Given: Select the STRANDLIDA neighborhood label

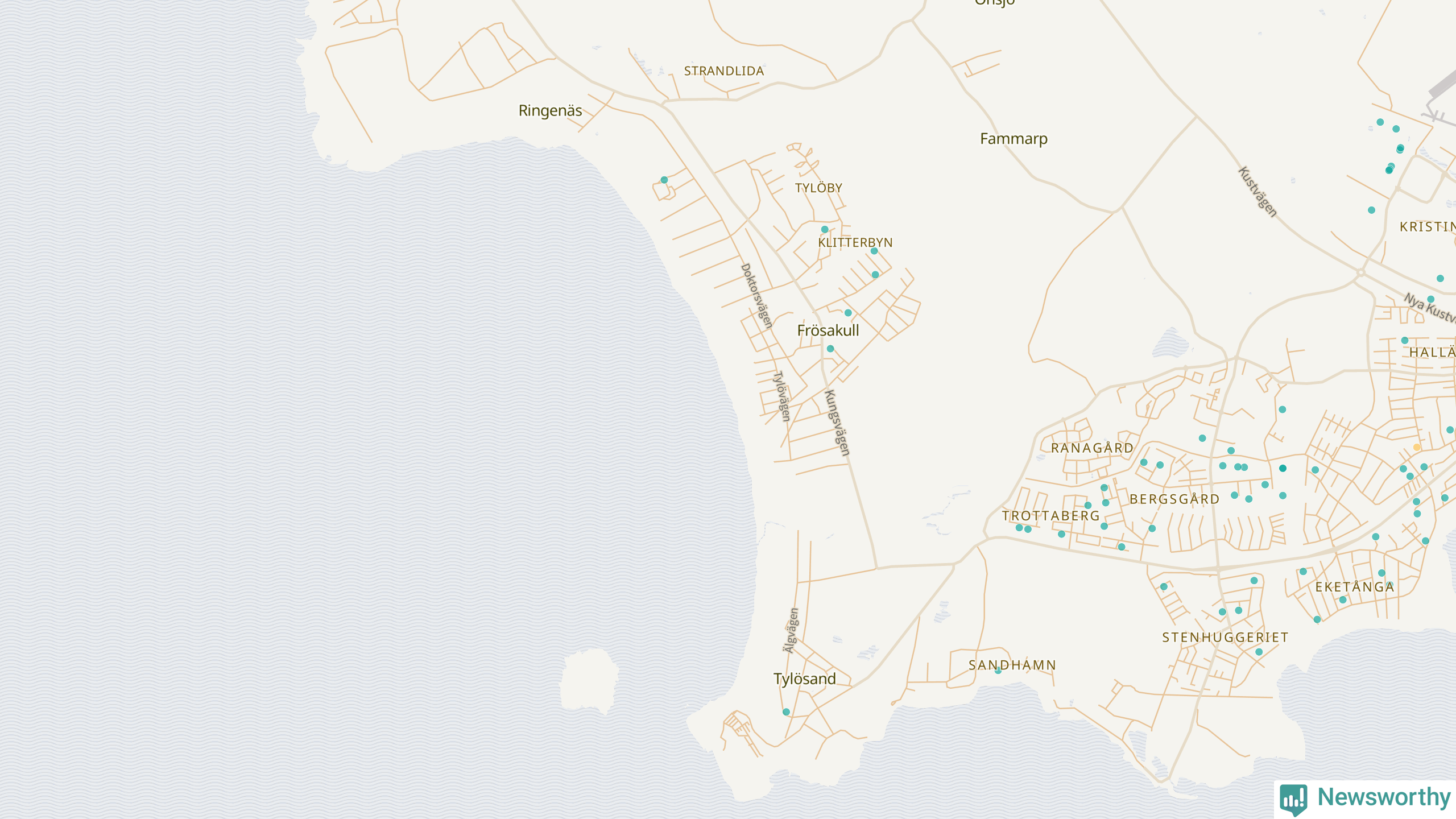Looking at the screenshot, I should coord(723,71).
